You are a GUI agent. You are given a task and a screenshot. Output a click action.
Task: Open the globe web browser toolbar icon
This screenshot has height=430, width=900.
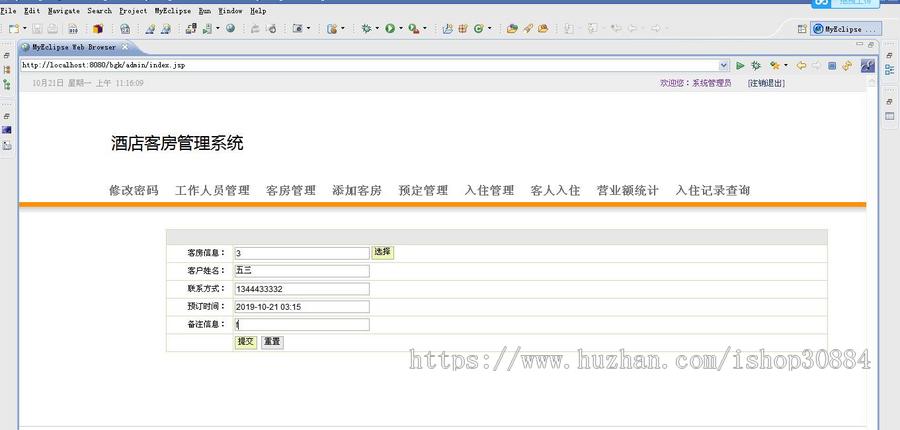click(x=230, y=28)
